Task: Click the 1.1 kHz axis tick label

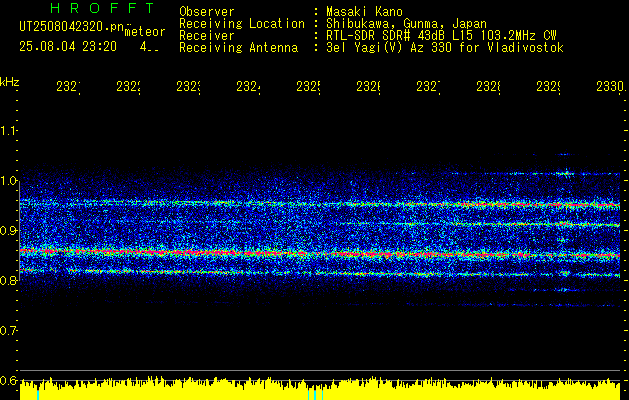Action: (x=8, y=131)
